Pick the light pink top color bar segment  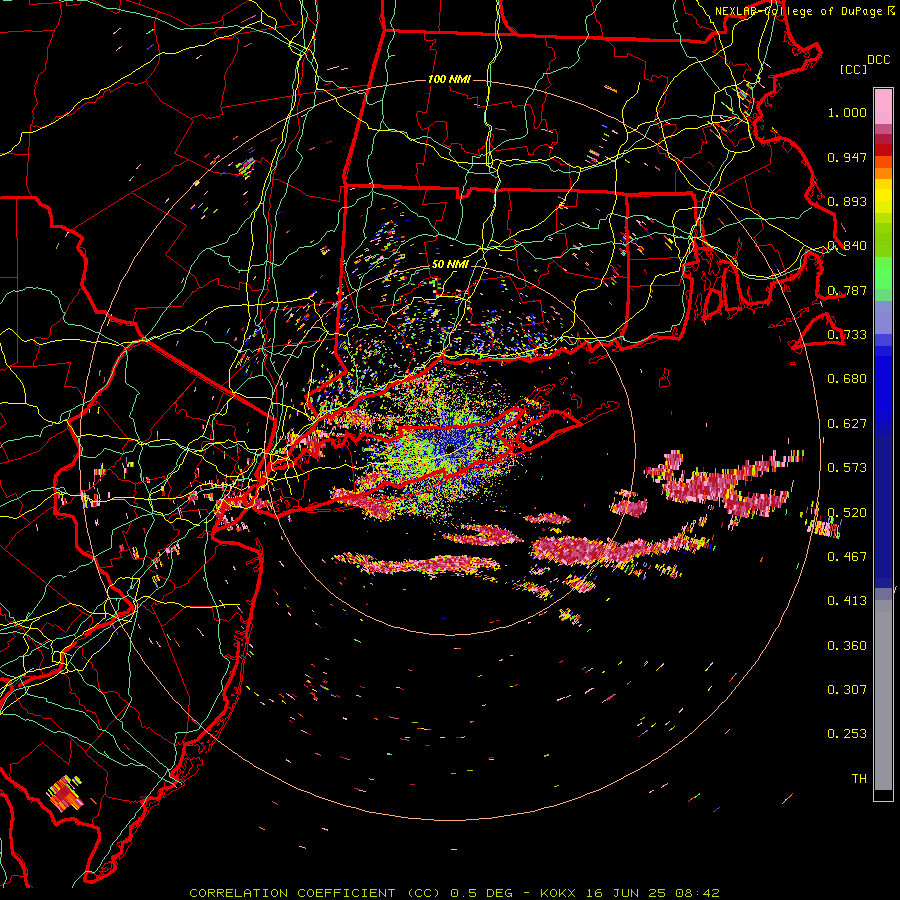(x=883, y=106)
